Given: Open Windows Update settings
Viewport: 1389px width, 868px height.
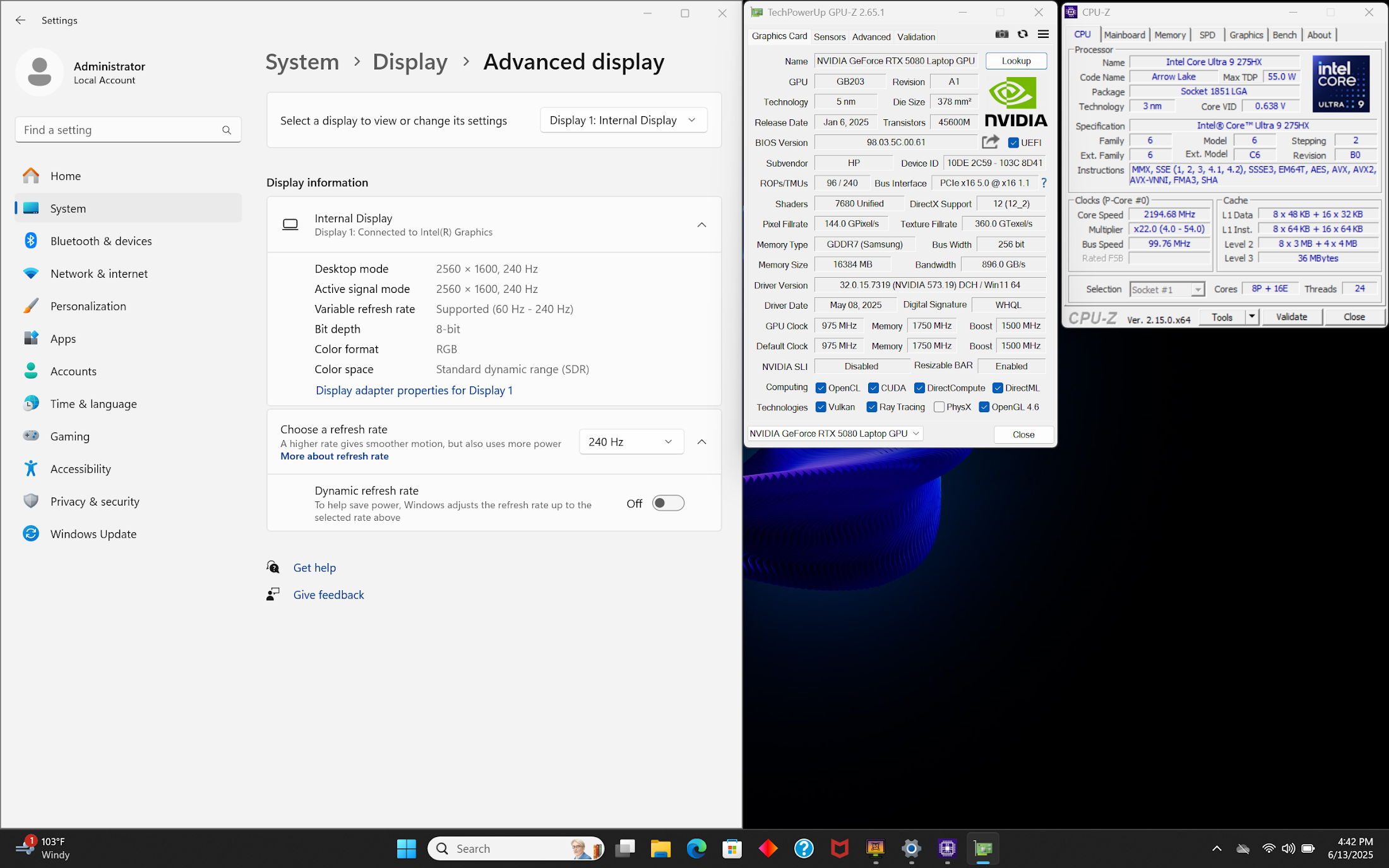Looking at the screenshot, I should coord(128,533).
